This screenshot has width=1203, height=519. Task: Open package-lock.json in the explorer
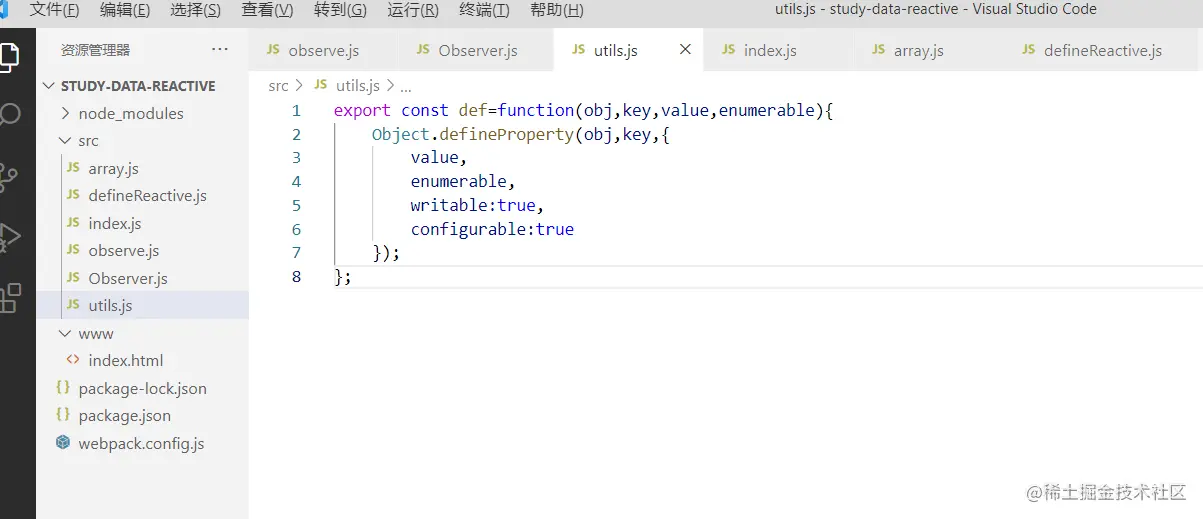pos(142,388)
